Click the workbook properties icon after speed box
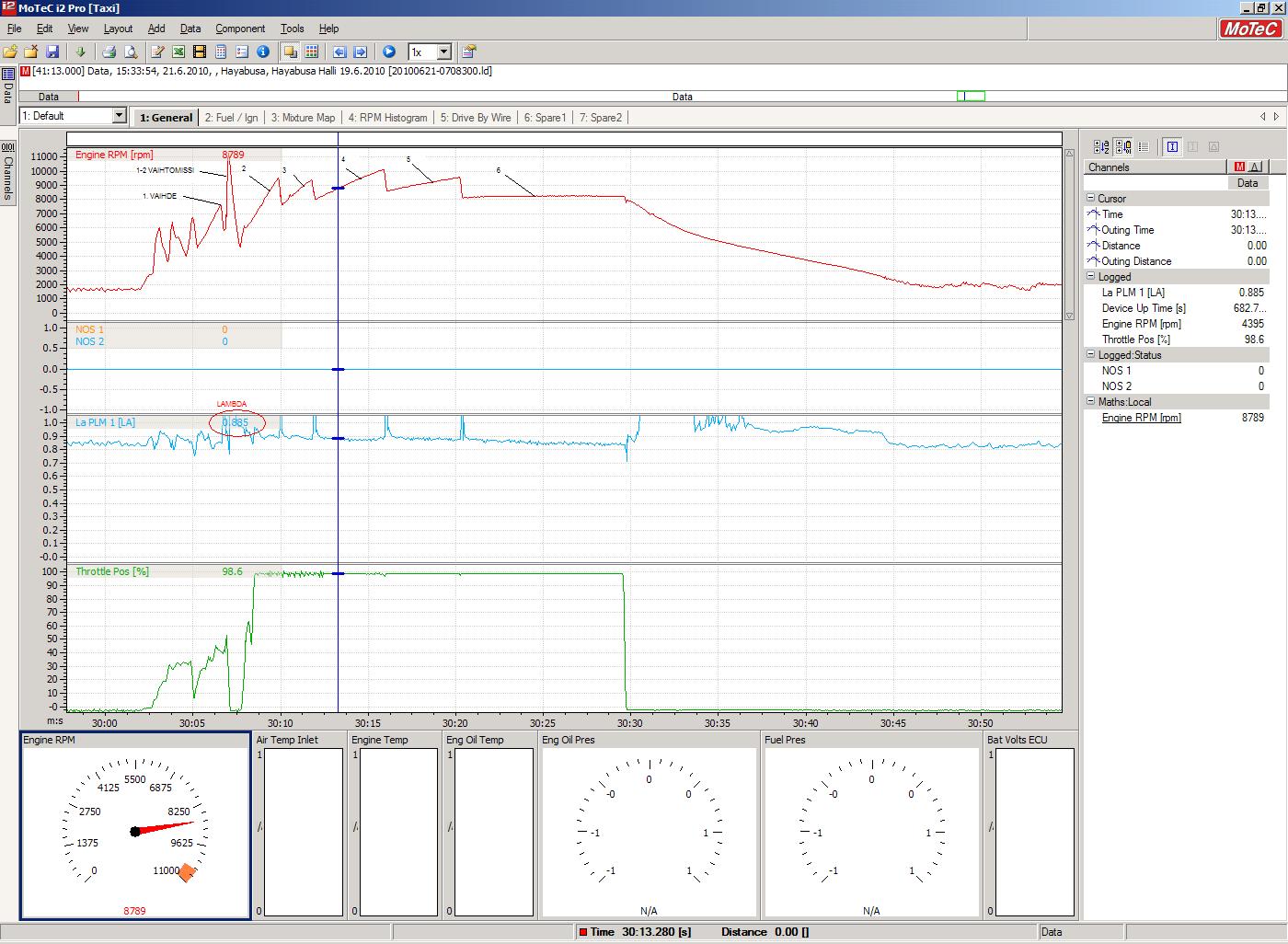This screenshot has height=944, width=1288. pos(469,52)
